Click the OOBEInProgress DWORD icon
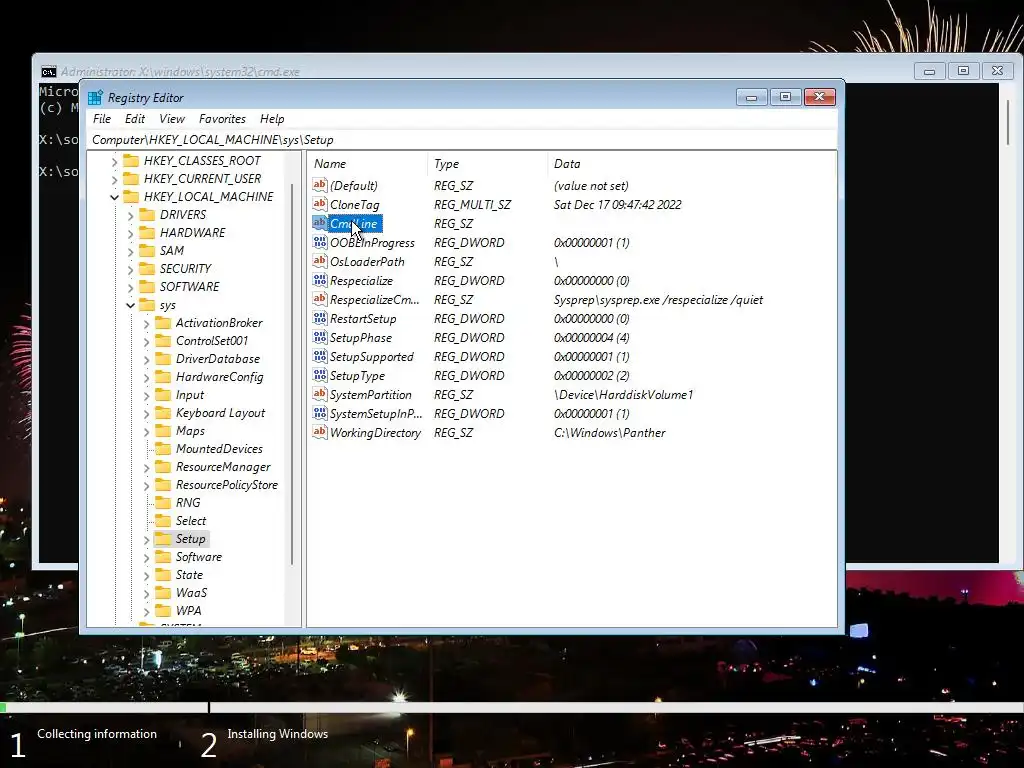Screen dimensions: 1024x768 (x=319, y=242)
